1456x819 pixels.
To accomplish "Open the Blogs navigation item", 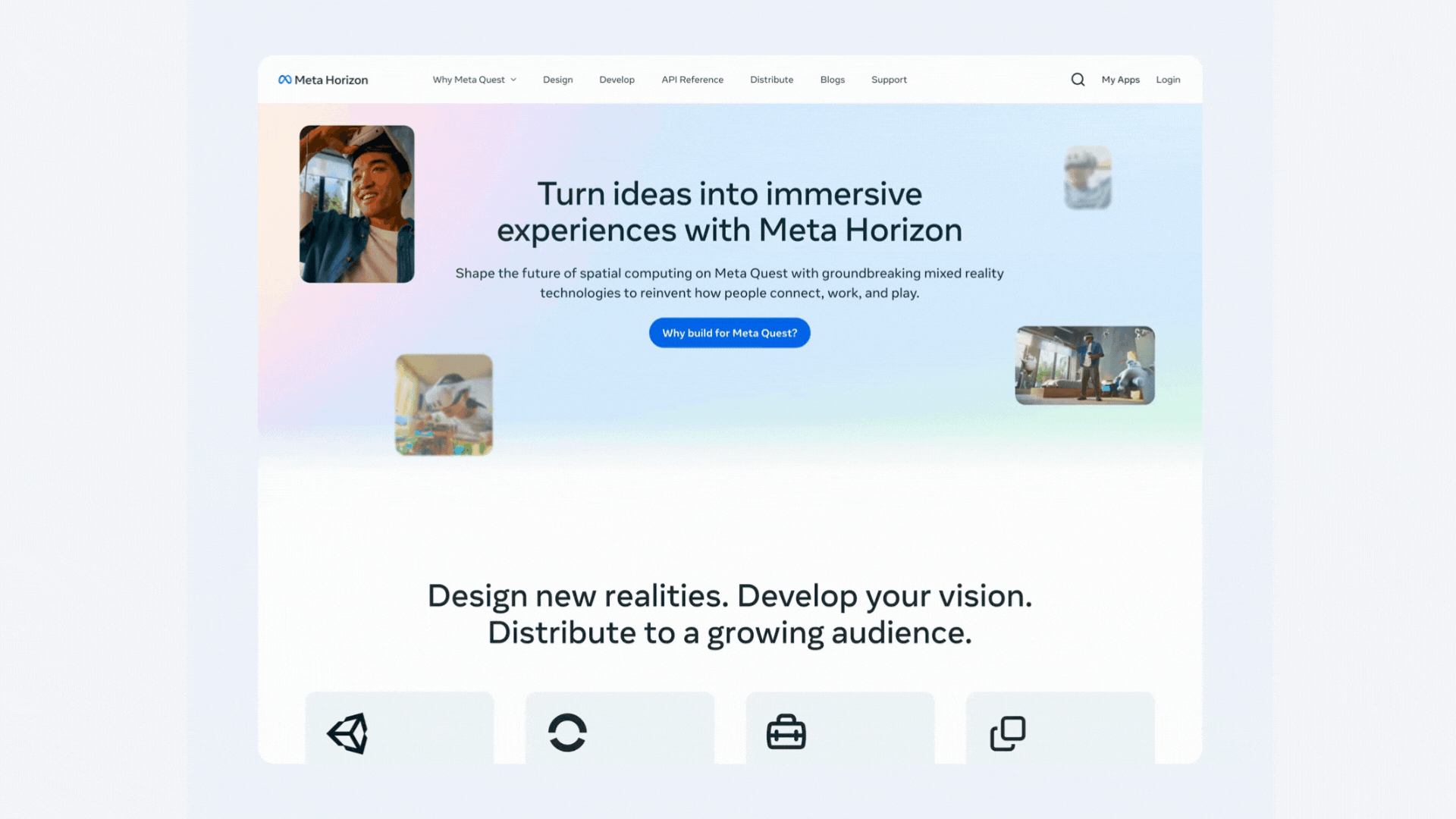I will click(x=832, y=80).
